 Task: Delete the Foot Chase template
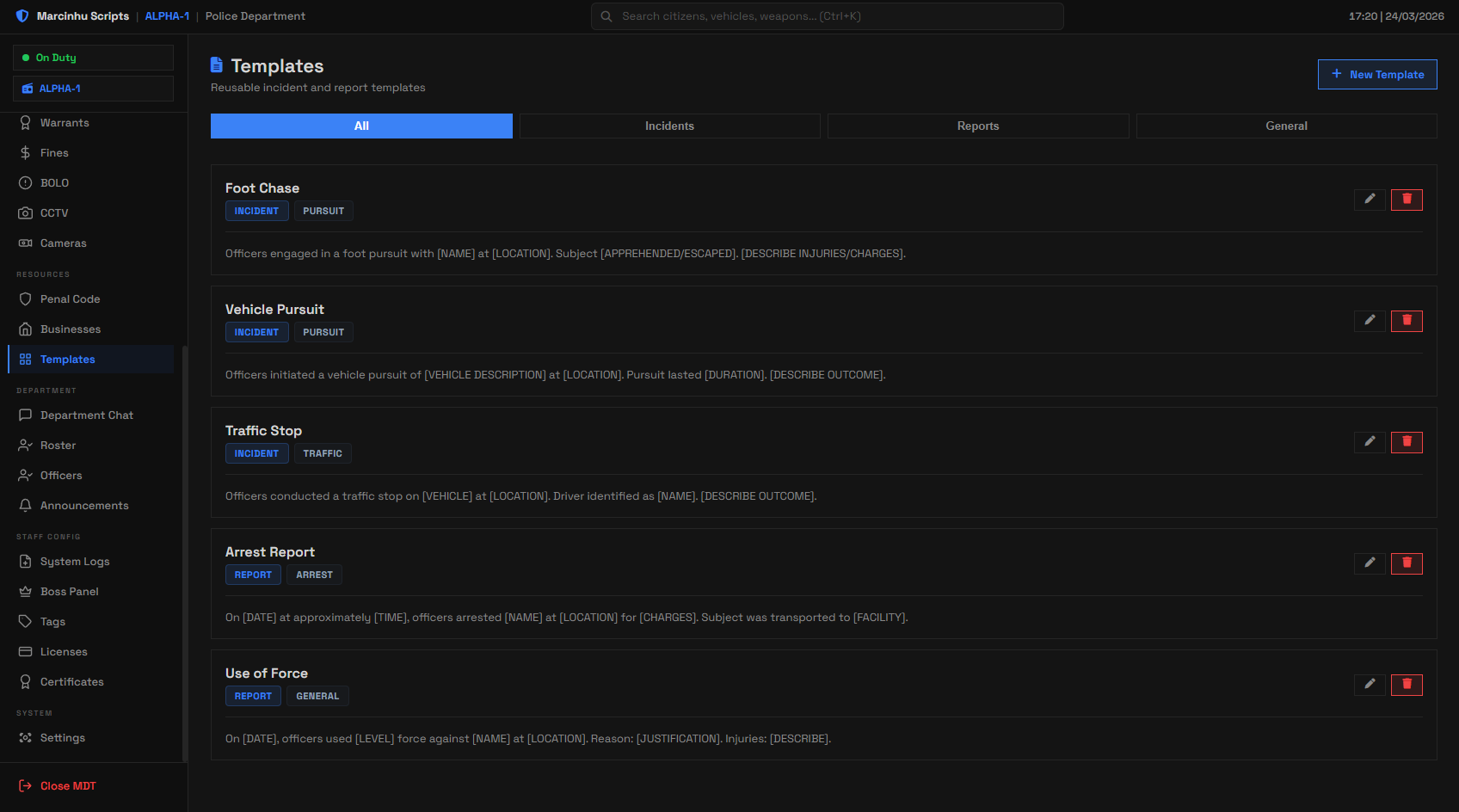point(1407,200)
